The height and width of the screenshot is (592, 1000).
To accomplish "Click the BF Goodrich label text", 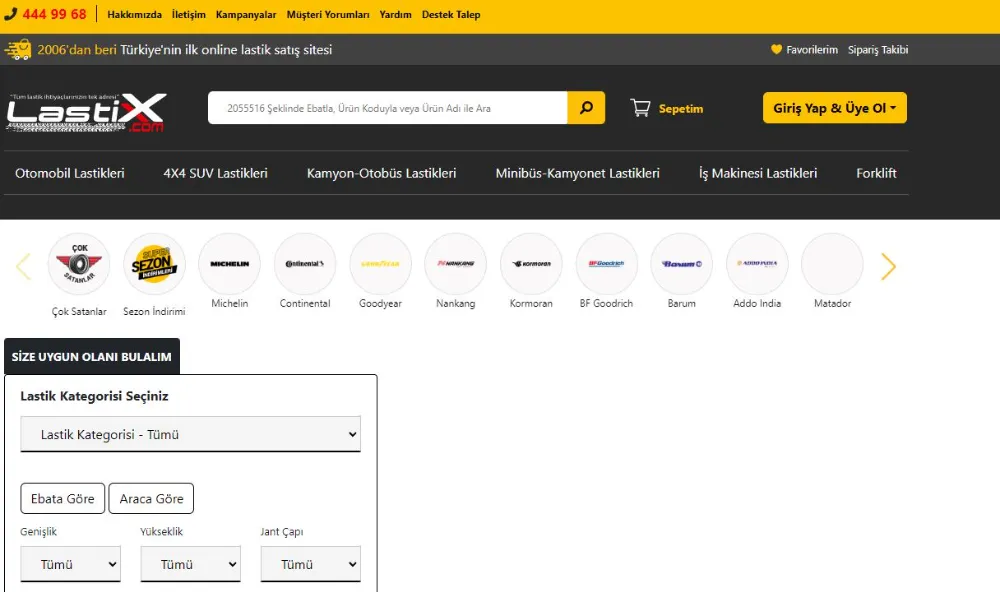I will click(x=607, y=303).
